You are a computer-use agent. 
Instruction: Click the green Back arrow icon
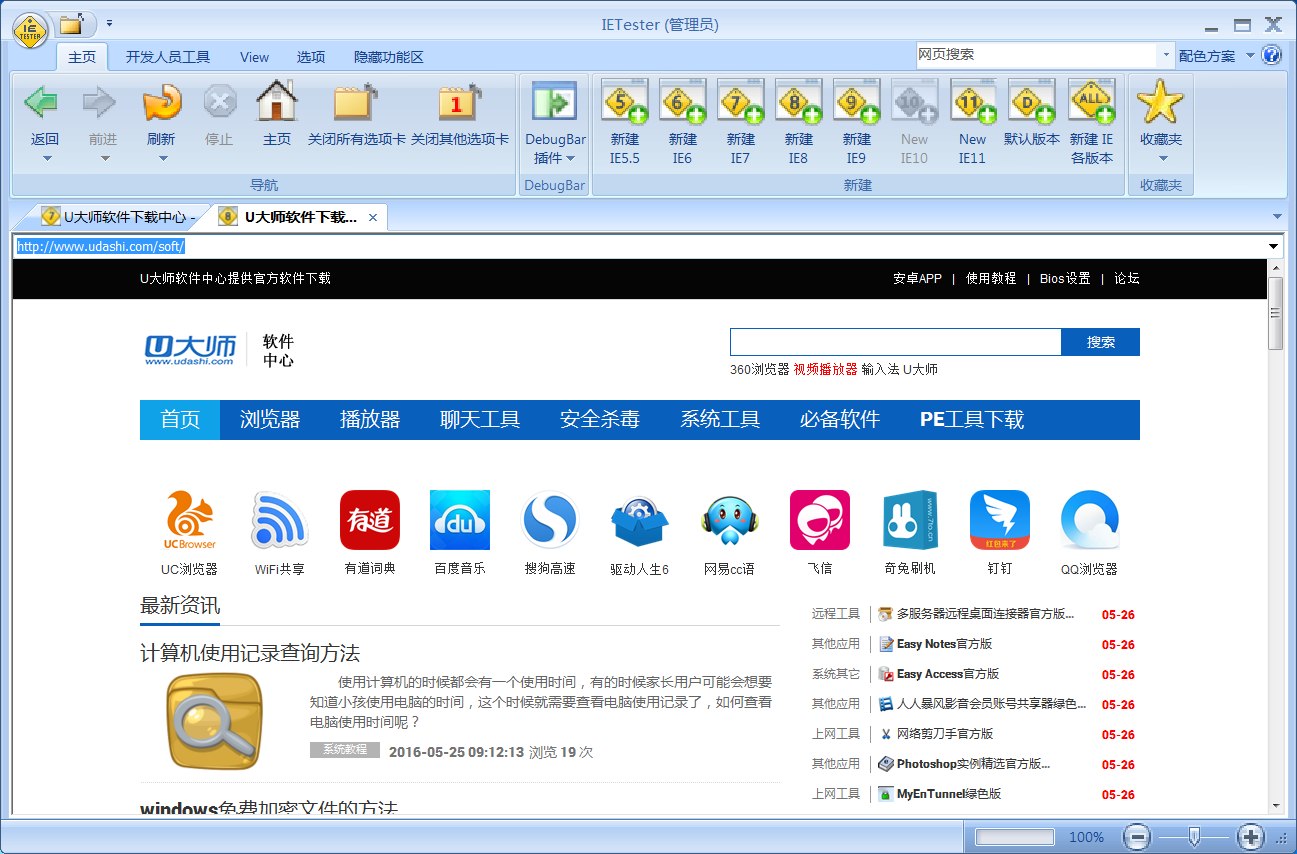click(x=42, y=102)
